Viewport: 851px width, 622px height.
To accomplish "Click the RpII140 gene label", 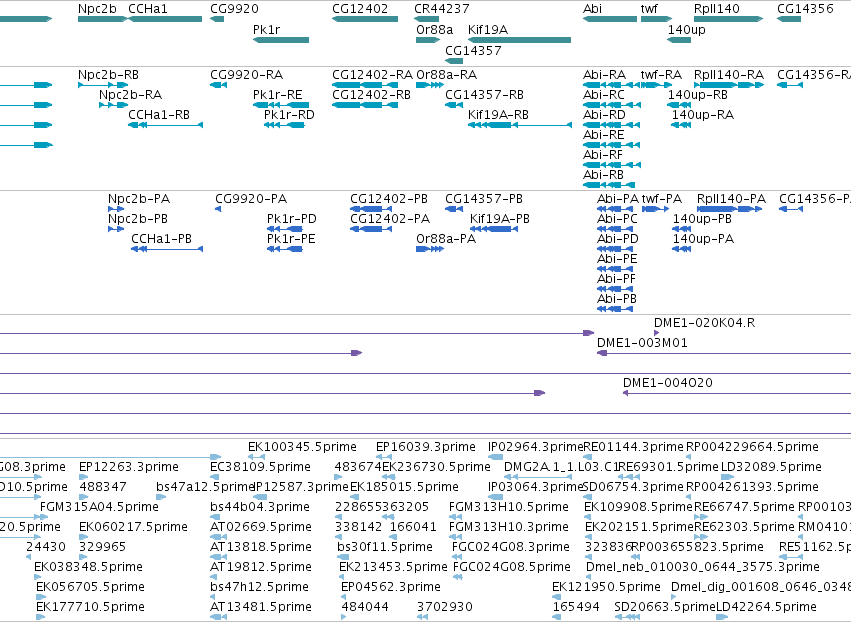I will click(716, 9).
